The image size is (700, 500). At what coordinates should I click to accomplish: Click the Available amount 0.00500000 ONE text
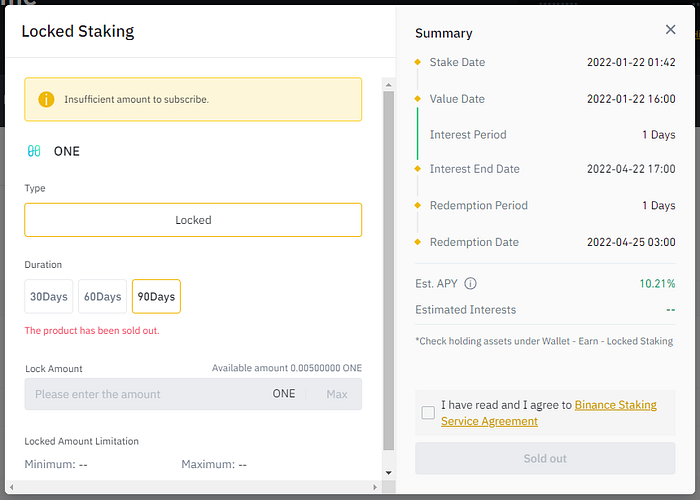(287, 368)
